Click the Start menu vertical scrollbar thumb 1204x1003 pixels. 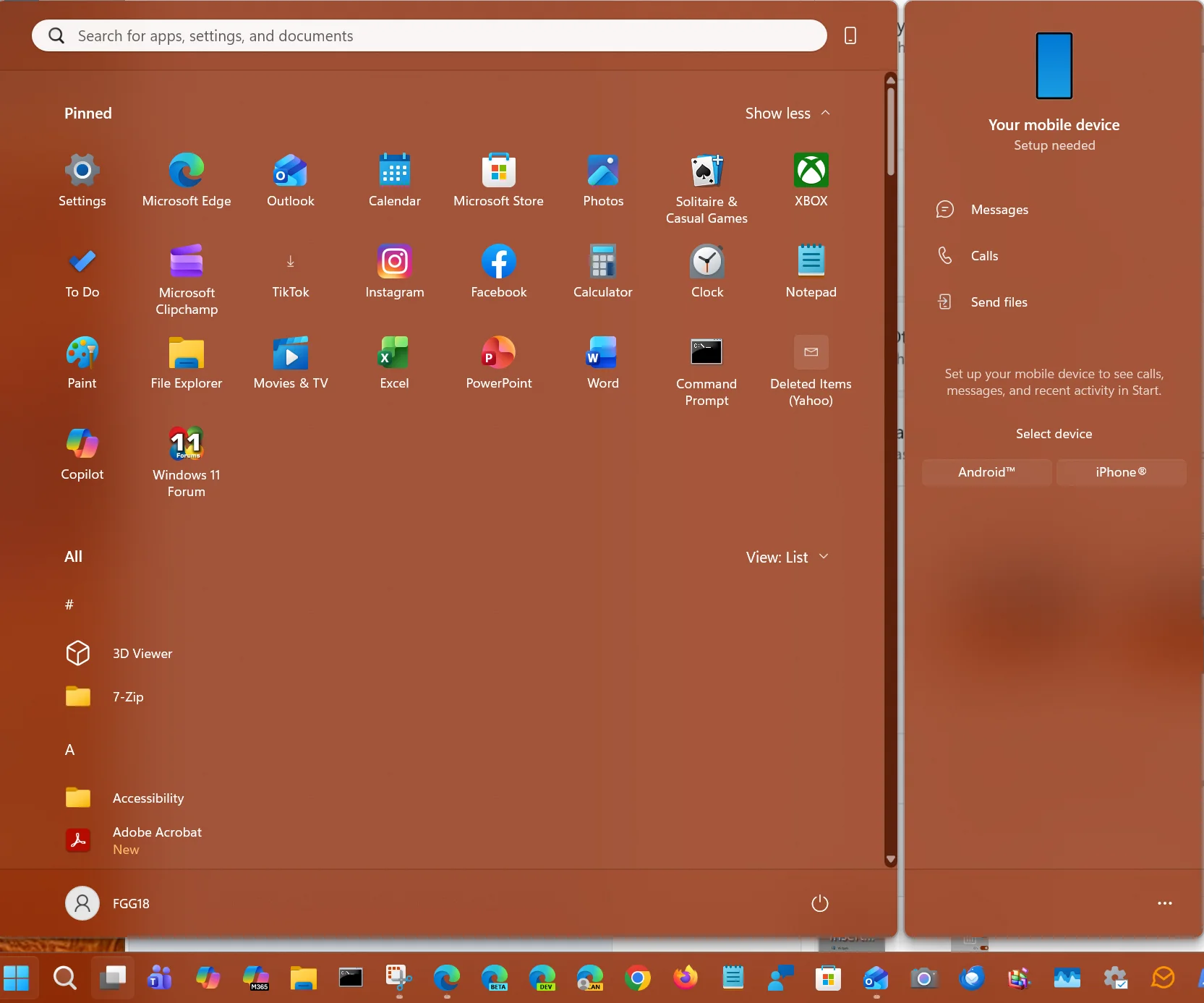pyautogui.click(x=891, y=130)
